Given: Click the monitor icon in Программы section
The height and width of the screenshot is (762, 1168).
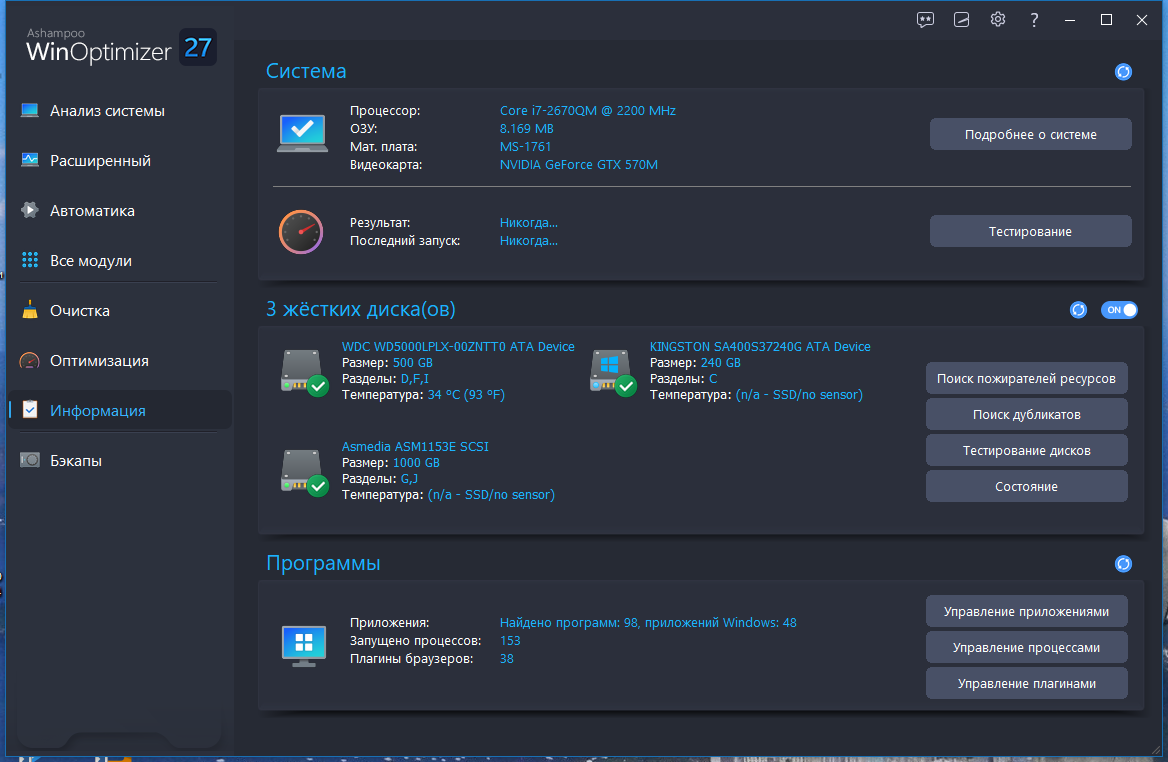Looking at the screenshot, I should coord(304,646).
